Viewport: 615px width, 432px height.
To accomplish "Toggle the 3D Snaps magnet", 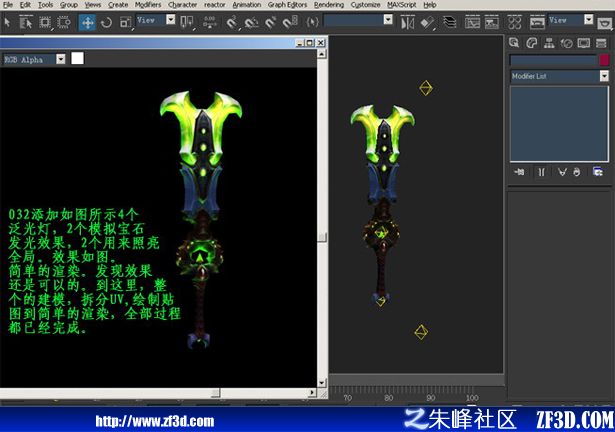I will click(232, 22).
